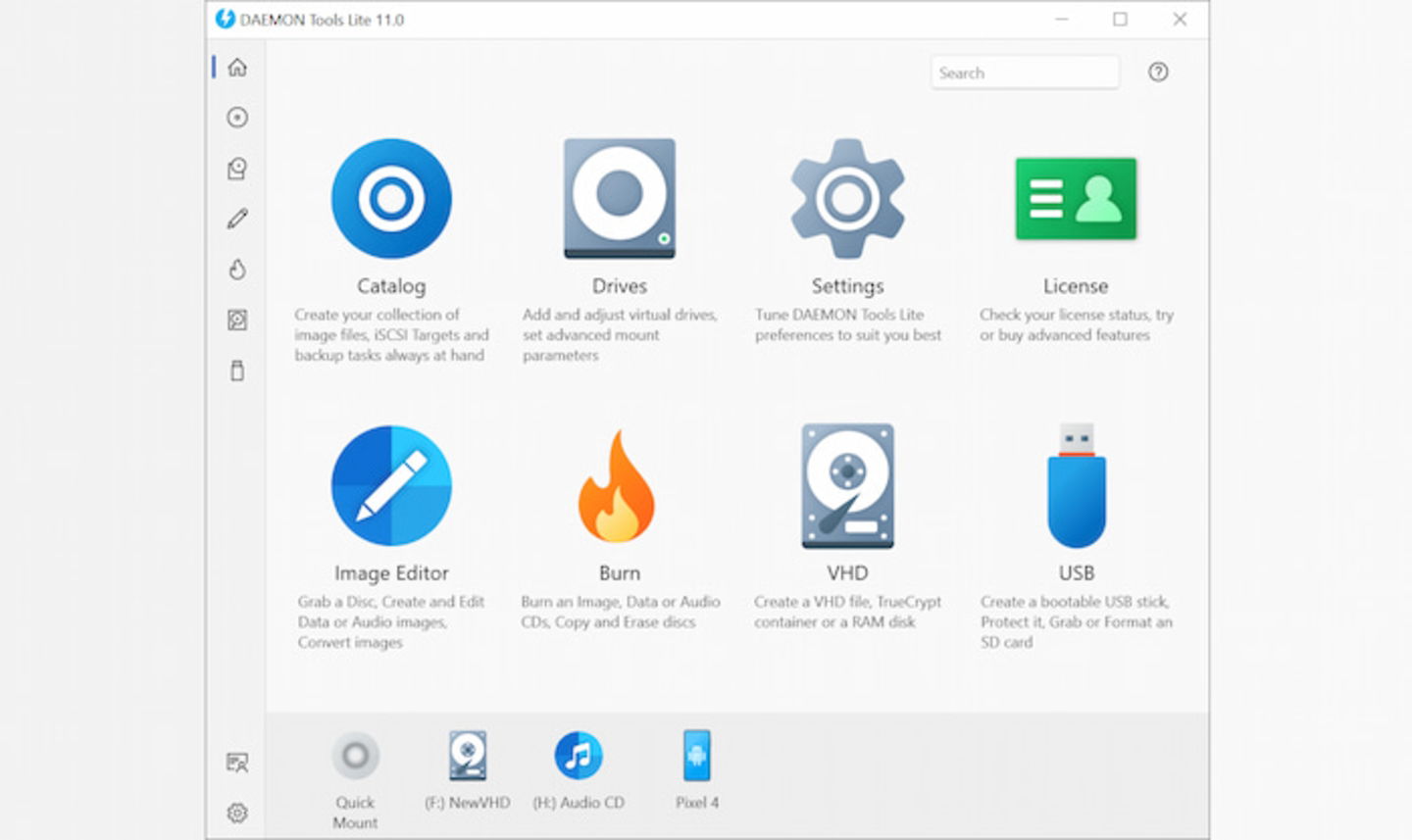Open the USB stick sidebar icon
The width and height of the screenshot is (1412, 840).
237,371
